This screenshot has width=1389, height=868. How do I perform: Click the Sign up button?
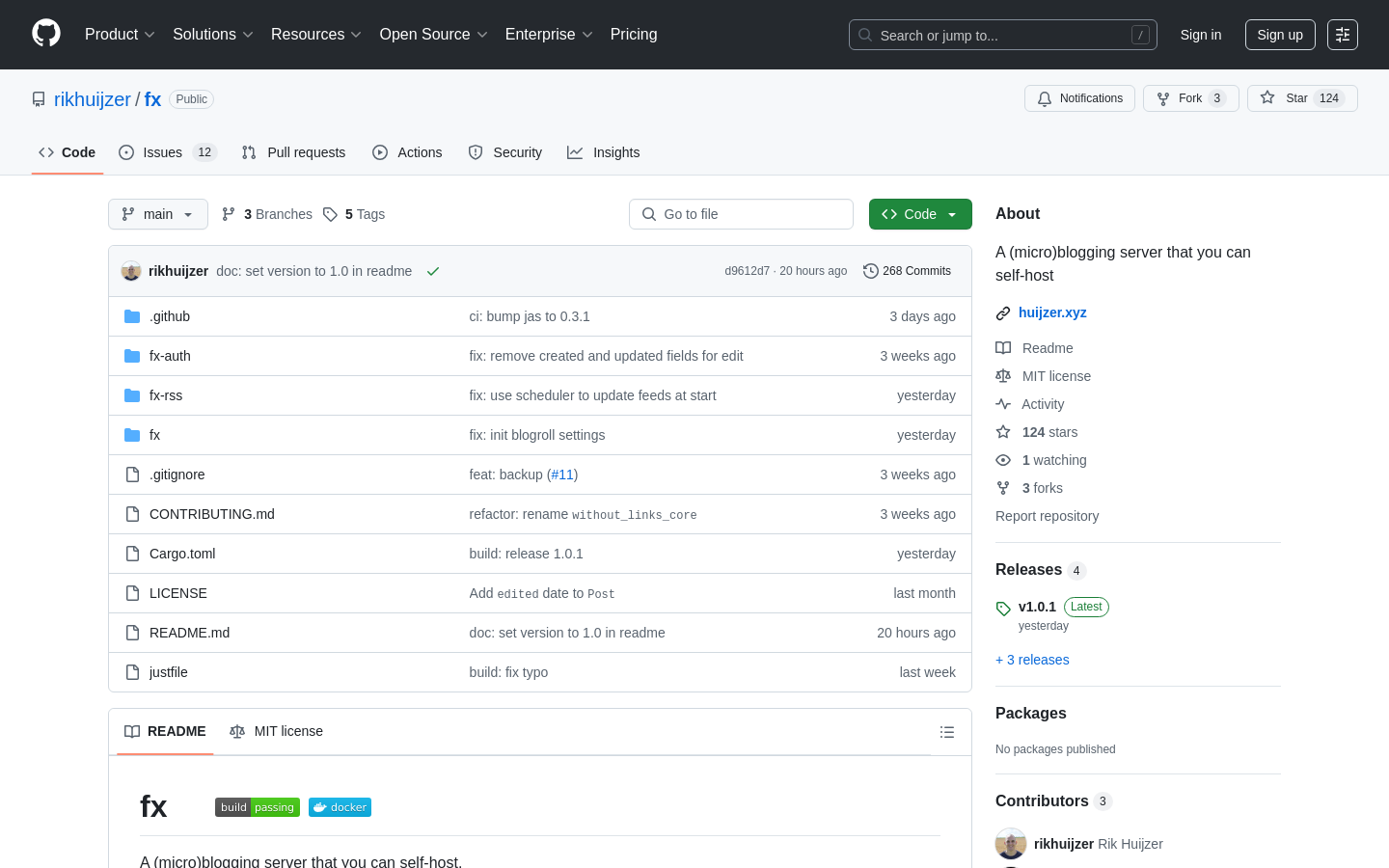click(1280, 35)
